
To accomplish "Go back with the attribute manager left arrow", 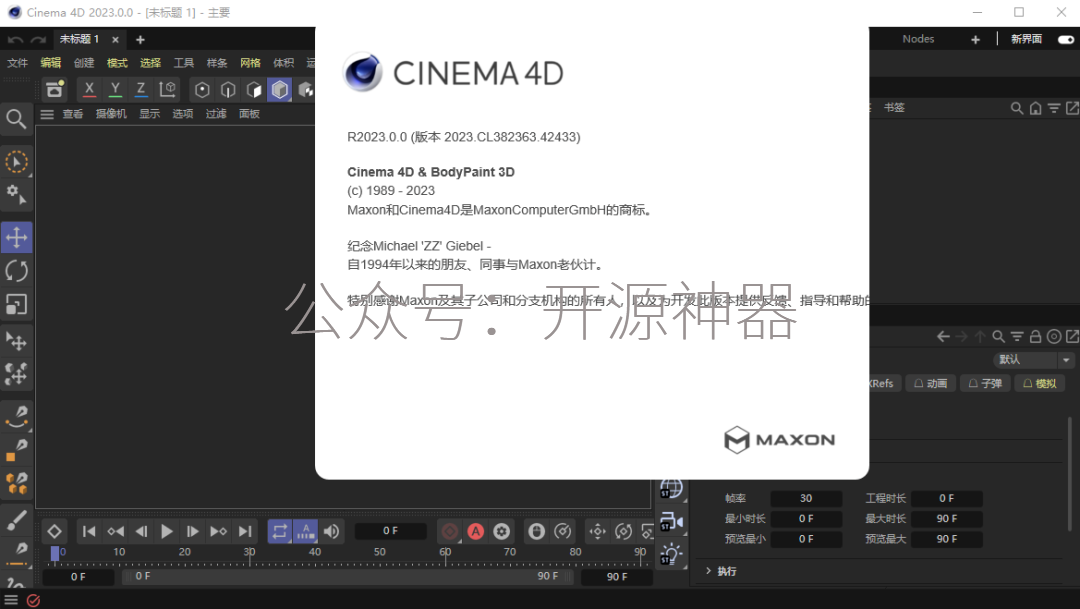I will point(943,336).
